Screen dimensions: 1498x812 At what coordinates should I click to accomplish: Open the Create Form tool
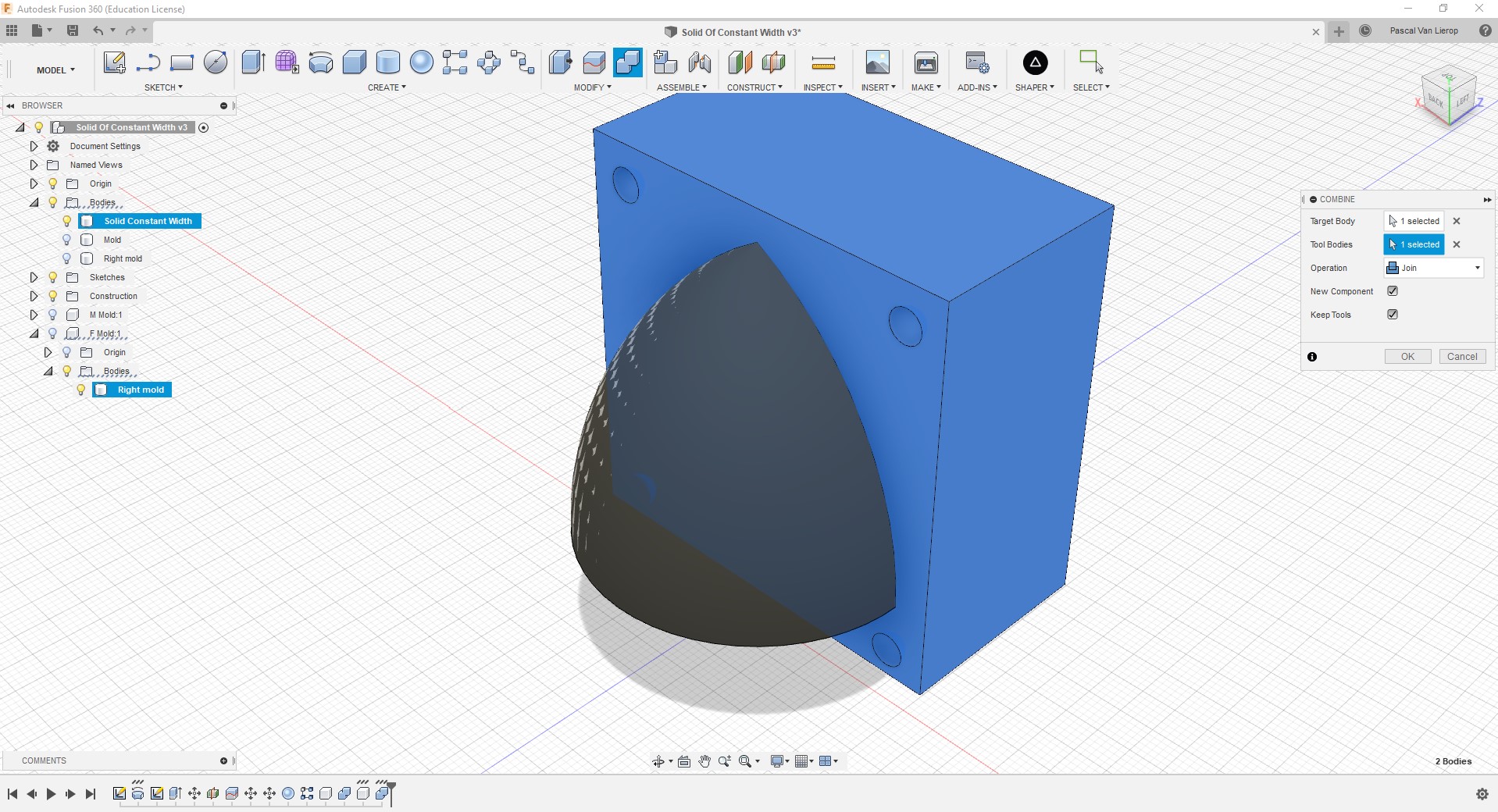[287, 62]
